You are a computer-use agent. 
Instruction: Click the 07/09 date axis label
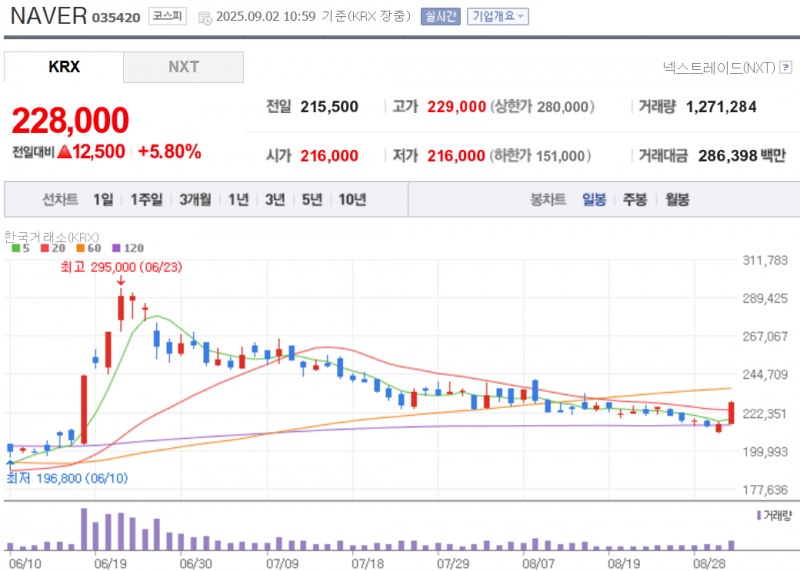(282, 564)
